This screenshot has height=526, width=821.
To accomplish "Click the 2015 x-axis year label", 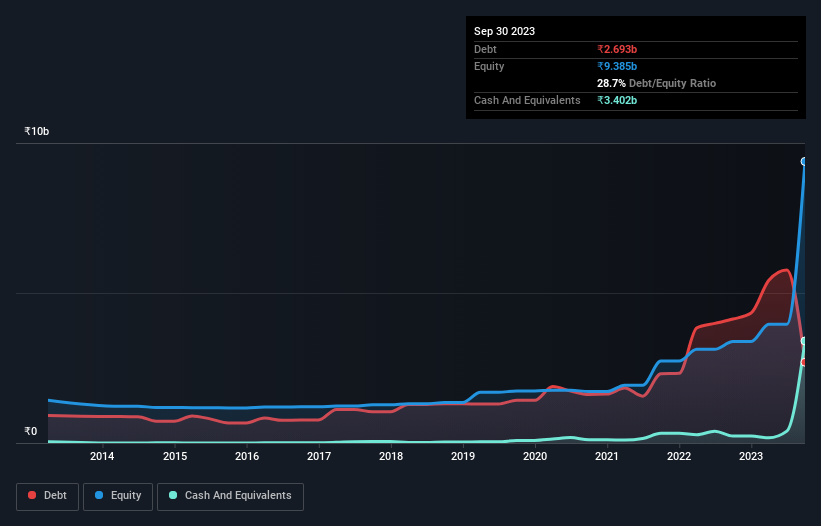I will click(x=175, y=456).
